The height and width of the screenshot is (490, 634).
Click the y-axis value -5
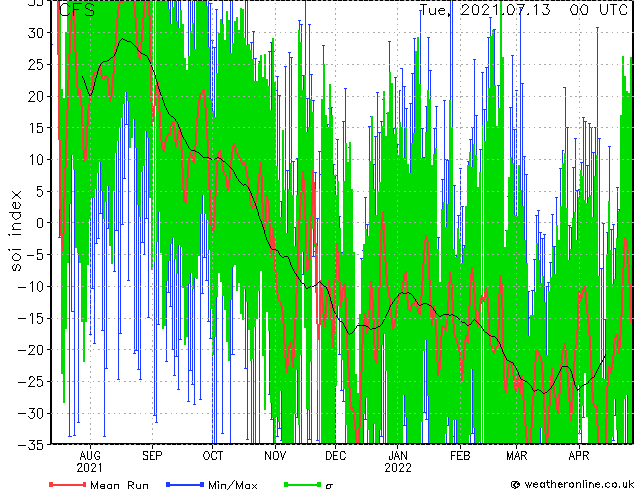pyautogui.click(x=36, y=255)
